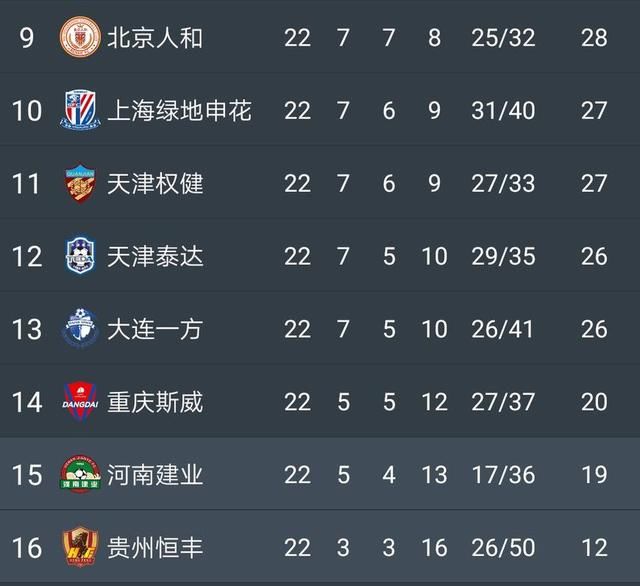Select the 天津泰达 team name
Screen dimensions: 640x586
click(155, 256)
